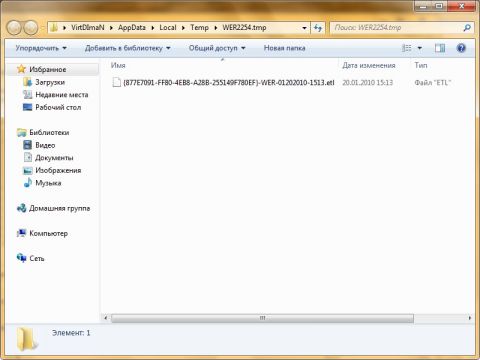Sort by the Тип column header
The height and width of the screenshot is (360, 480).
421,65
